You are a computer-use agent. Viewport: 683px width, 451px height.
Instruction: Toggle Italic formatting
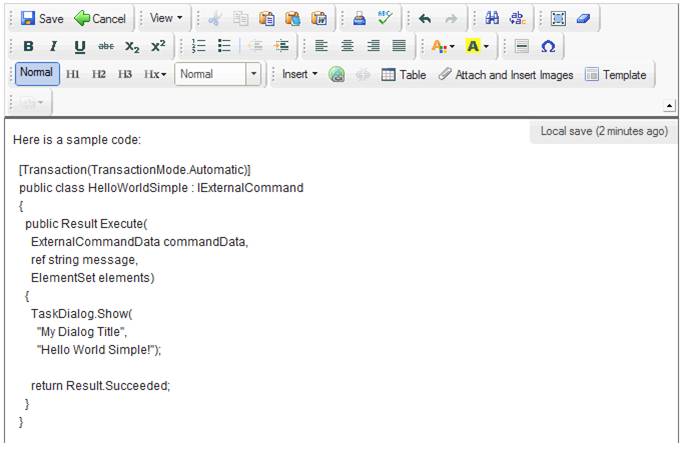(54, 46)
